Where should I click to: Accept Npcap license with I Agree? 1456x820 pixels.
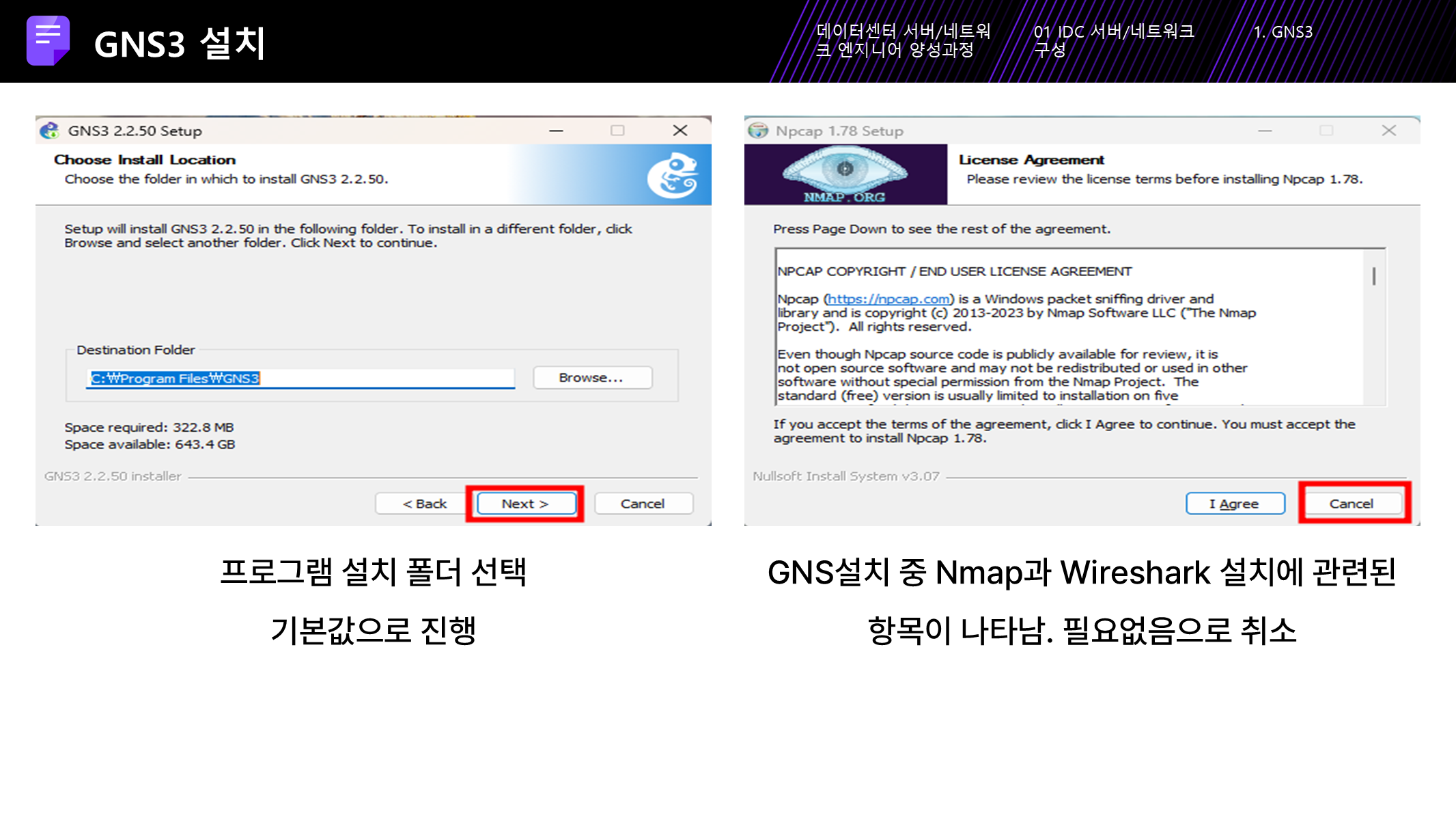point(1234,504)
